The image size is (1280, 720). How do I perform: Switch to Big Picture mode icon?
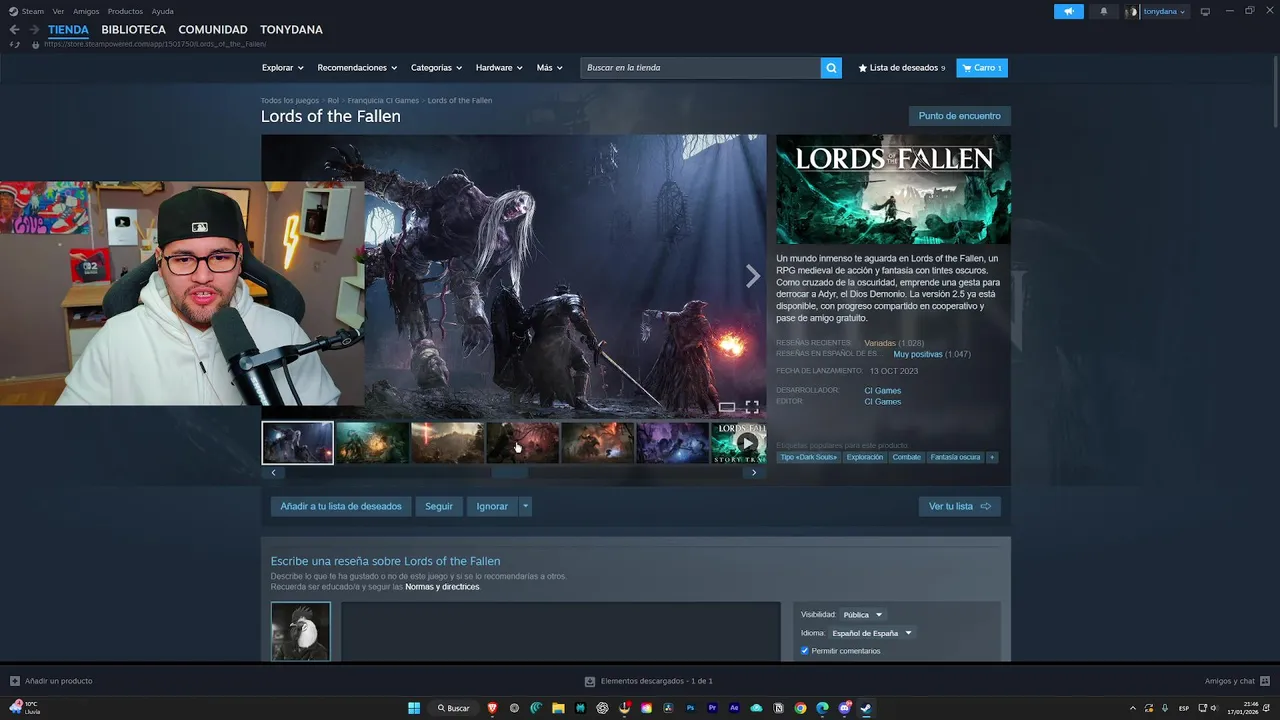(1205, 12)
